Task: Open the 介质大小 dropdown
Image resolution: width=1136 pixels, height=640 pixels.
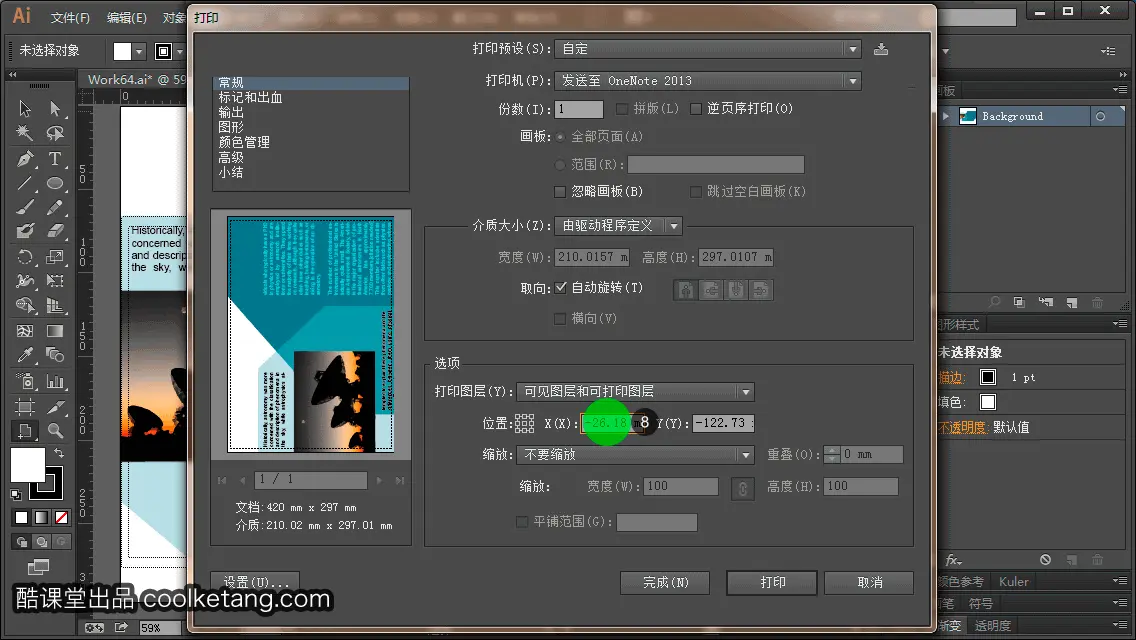Action: tap(618, 226)
